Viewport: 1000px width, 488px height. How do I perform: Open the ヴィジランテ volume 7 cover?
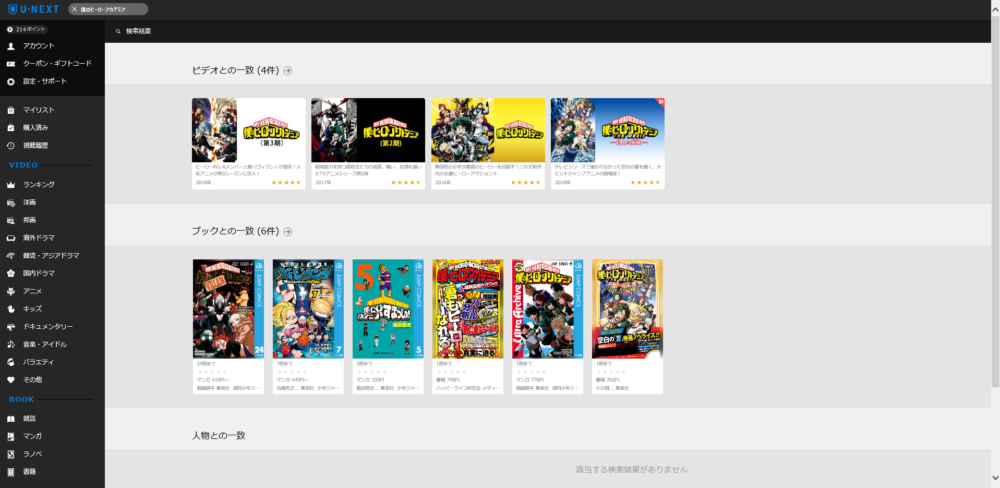click(308, 309)
